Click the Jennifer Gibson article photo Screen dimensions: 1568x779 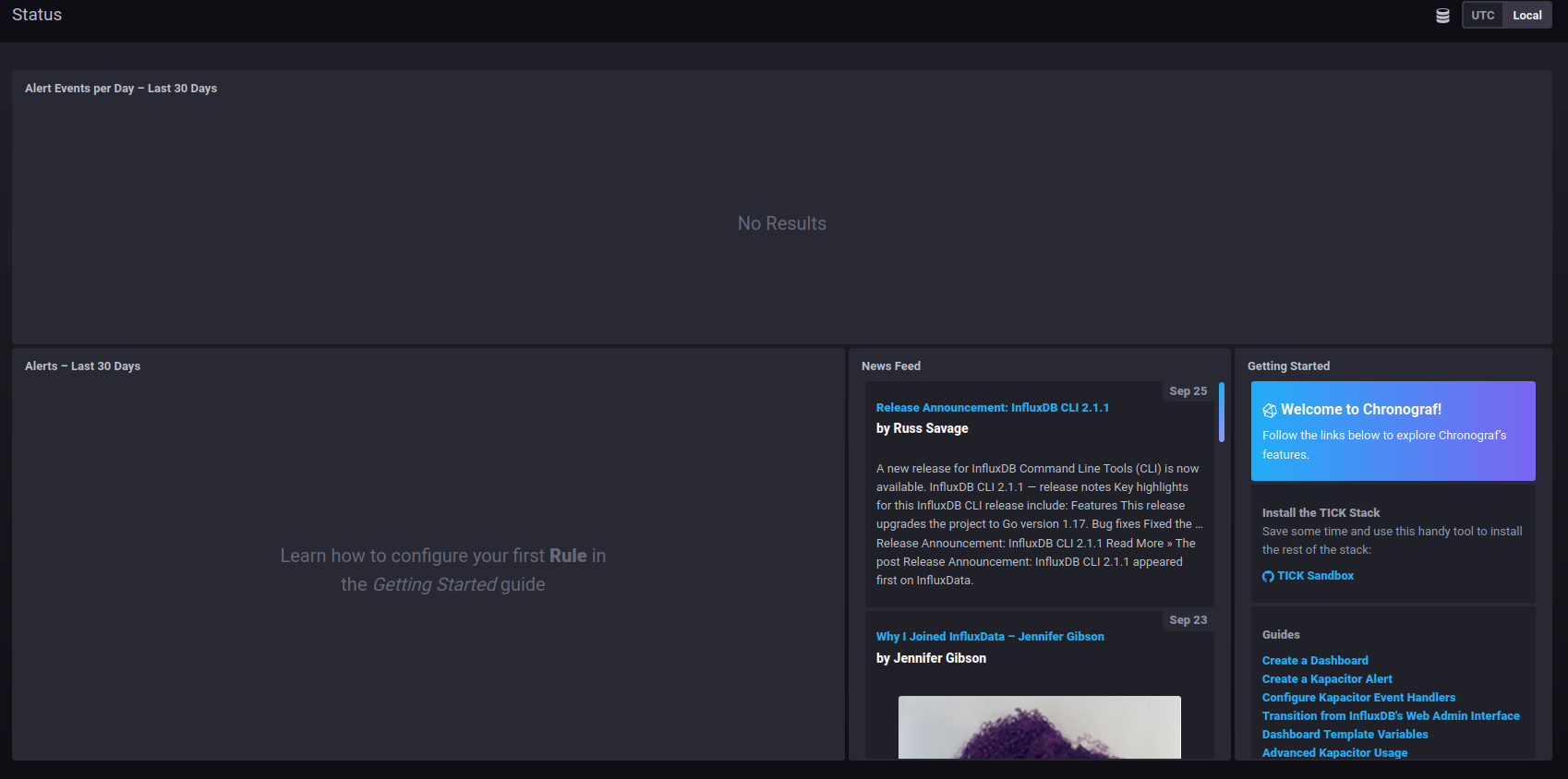(x=1039, y=727)
